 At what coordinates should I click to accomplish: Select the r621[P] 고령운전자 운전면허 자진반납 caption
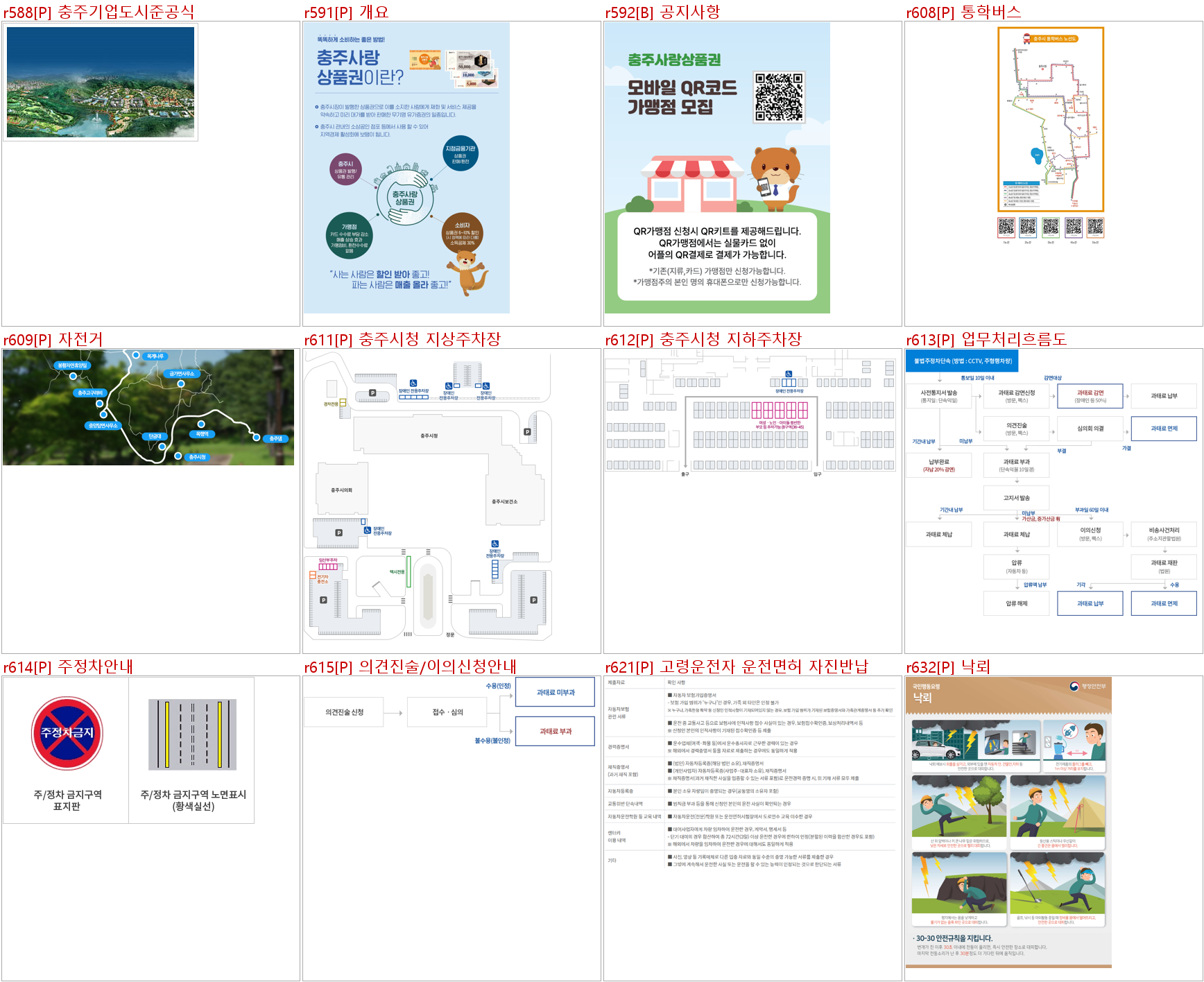coord(737,666)
